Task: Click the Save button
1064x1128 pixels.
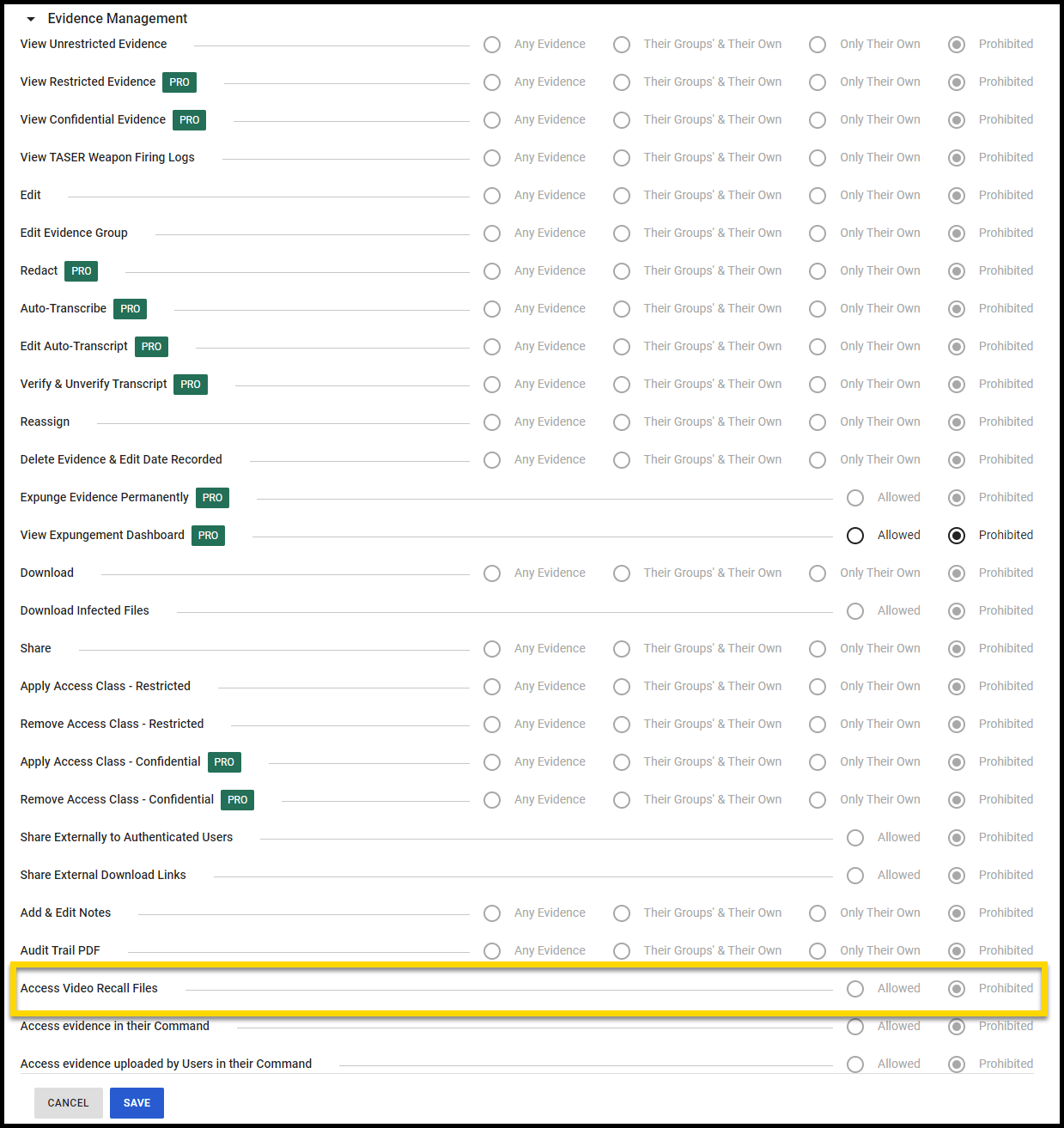Action: click(137, 1103)
